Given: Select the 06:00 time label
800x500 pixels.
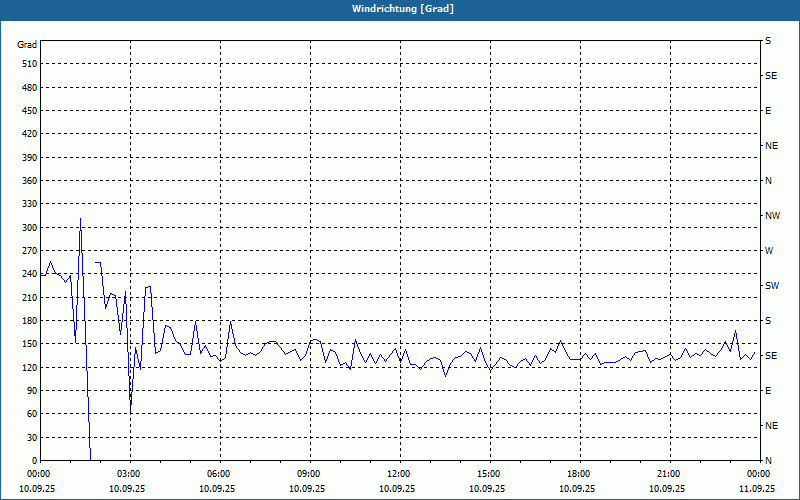Looking at the screenshot, I should pos(220,474).
